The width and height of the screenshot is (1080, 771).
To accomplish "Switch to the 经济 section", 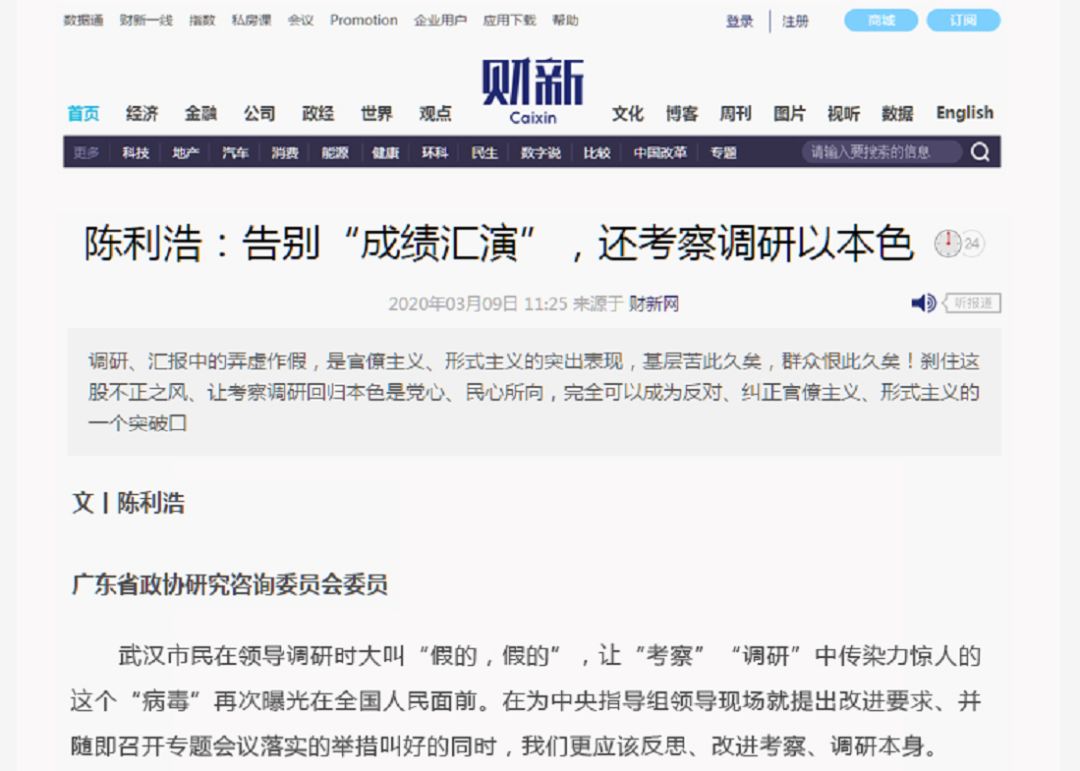I will click(142, 113).
